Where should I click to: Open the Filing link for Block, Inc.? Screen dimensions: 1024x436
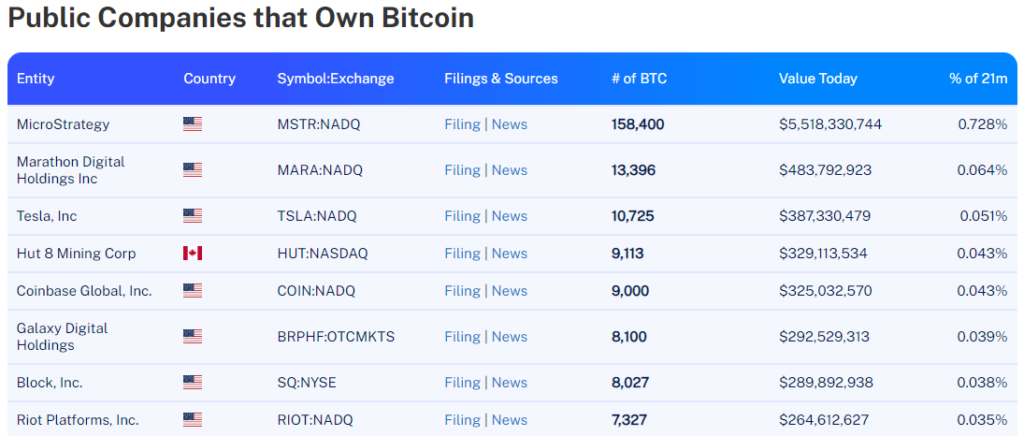pyautogui.click(x=462, y=383)
